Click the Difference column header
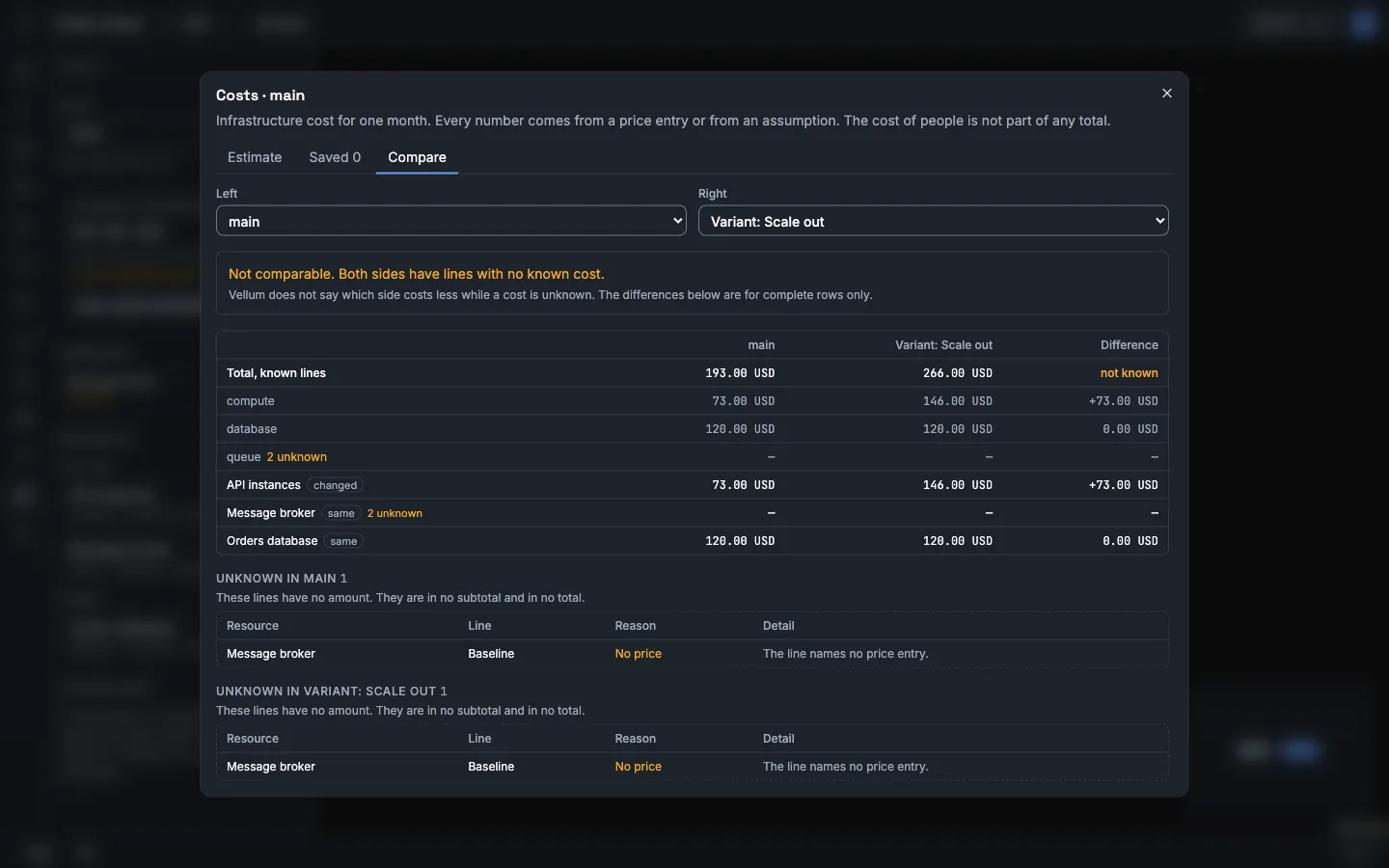Image resolution: width=1389 pixels, height=868 pixels. click(x=1129, y=345)
